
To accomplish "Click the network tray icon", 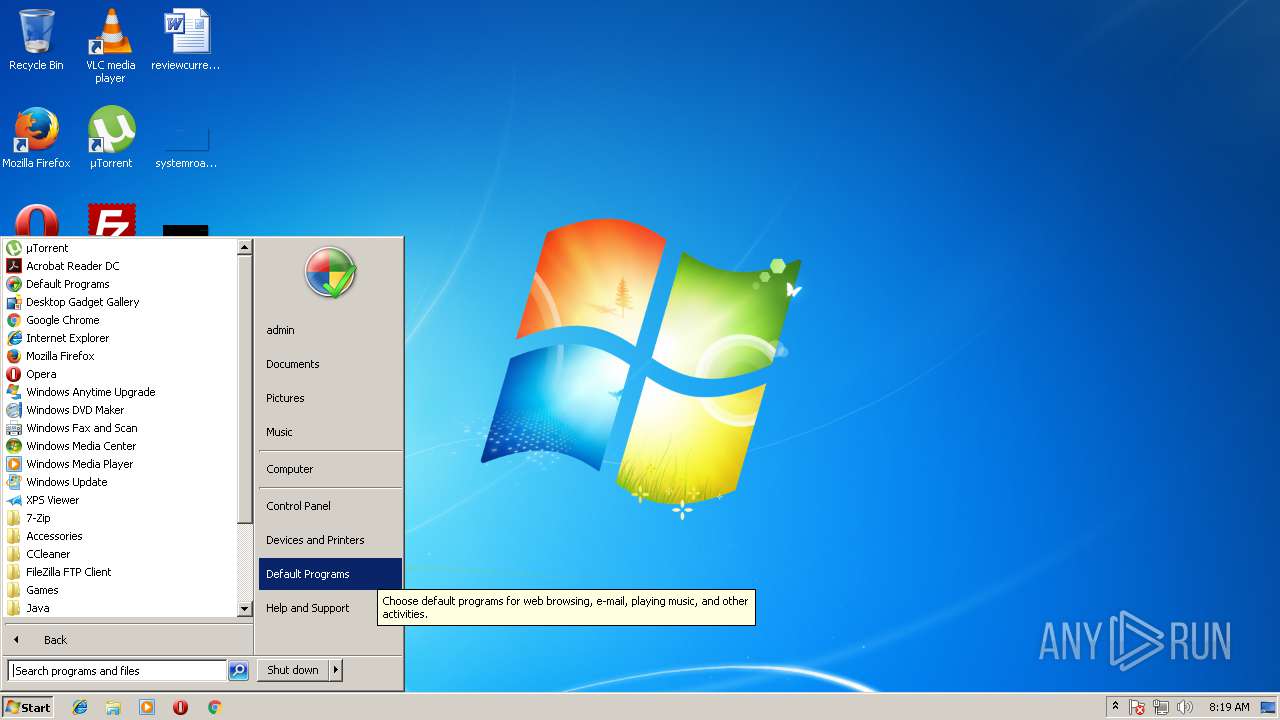I will click(1161, 707).
